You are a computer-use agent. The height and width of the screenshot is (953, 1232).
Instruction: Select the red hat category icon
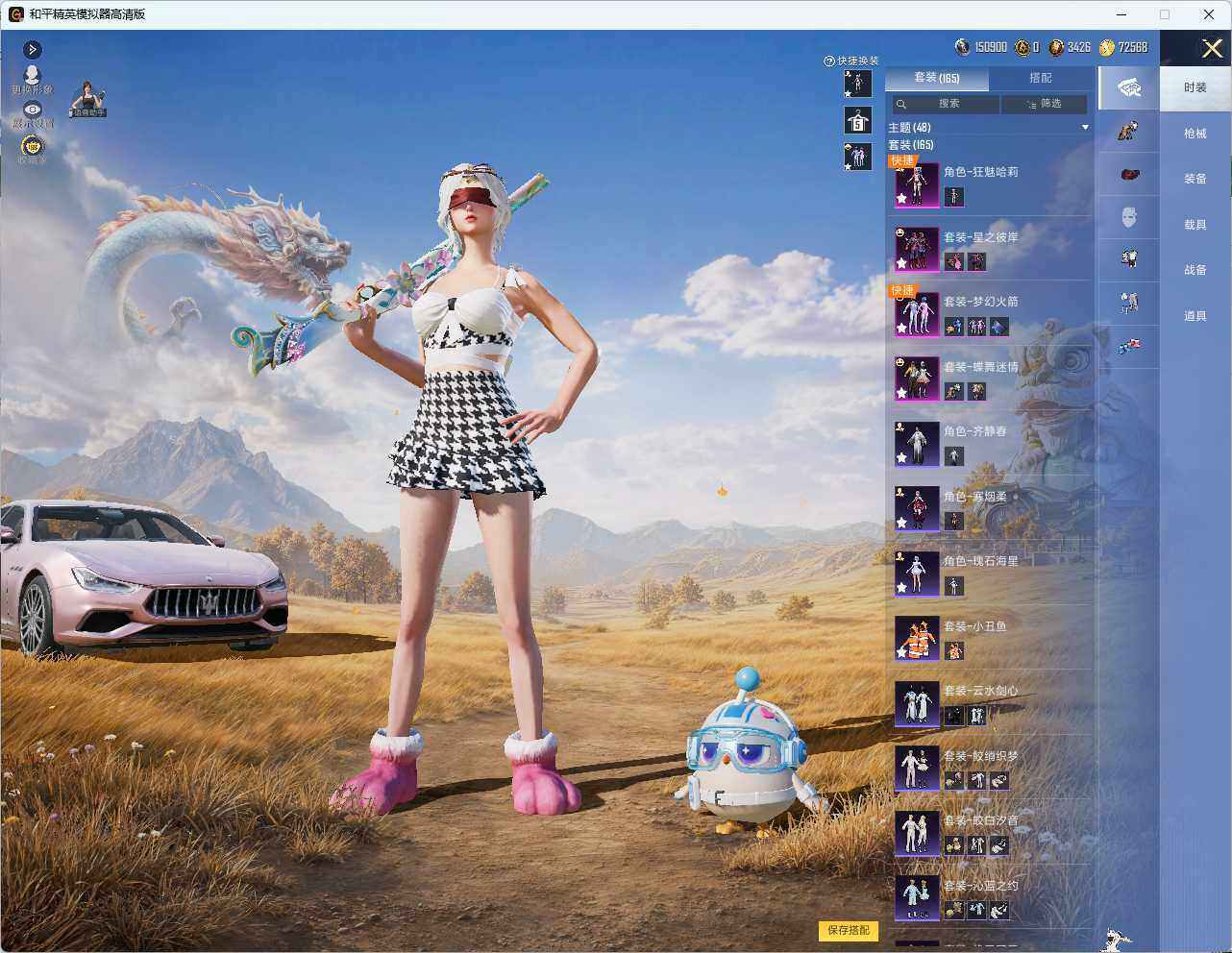point(1129,174)
